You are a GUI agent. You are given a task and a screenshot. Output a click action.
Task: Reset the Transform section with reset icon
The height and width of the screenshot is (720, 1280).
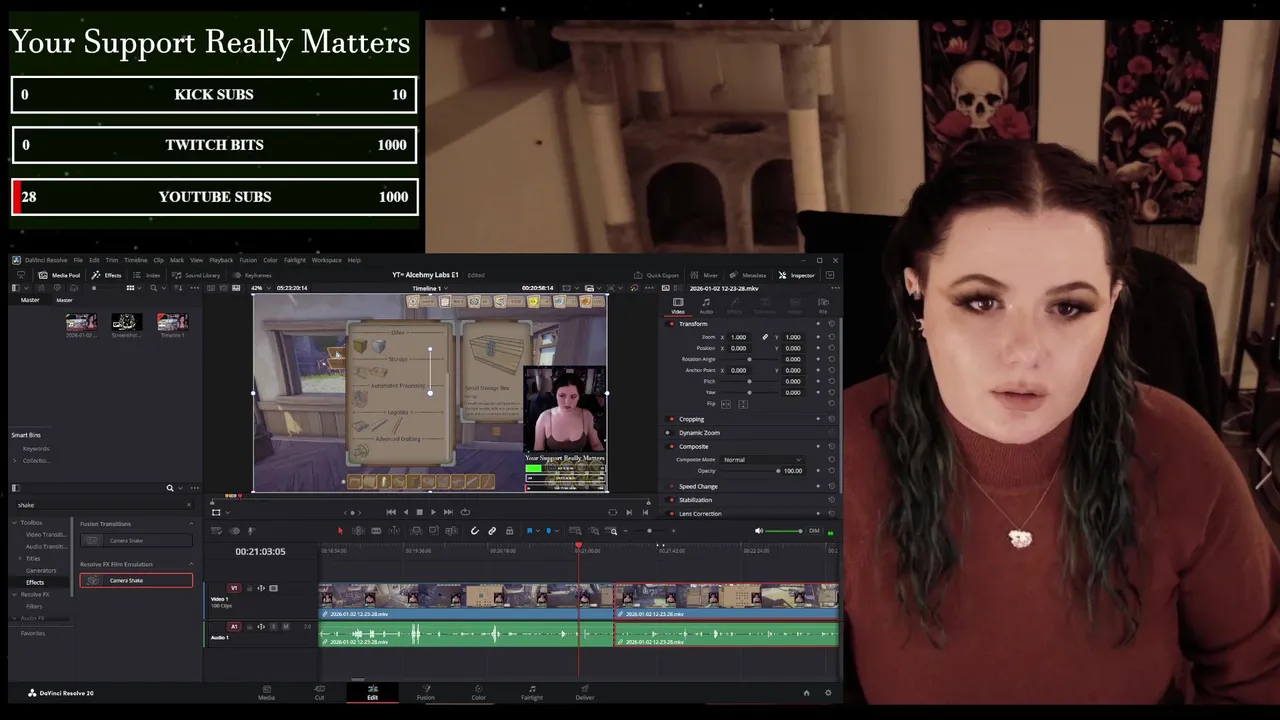click(x=831, y=324)
